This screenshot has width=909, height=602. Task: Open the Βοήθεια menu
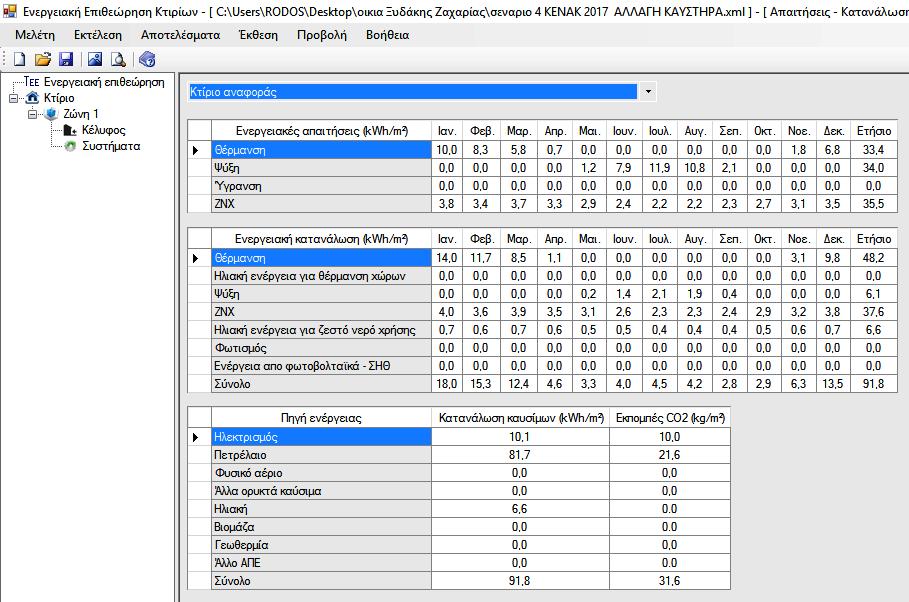(x=387, y=35)
